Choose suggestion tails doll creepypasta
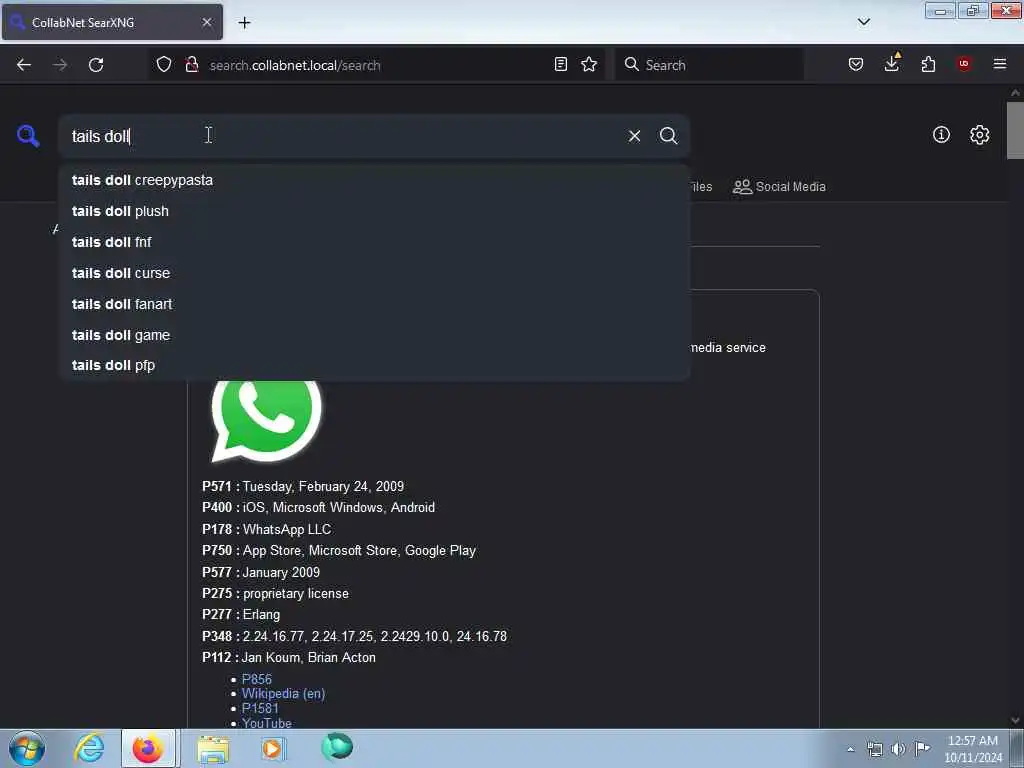Image resolution: width=1024 pixels, height=768 pixels. pyautogui.click(x=374, y=180)
